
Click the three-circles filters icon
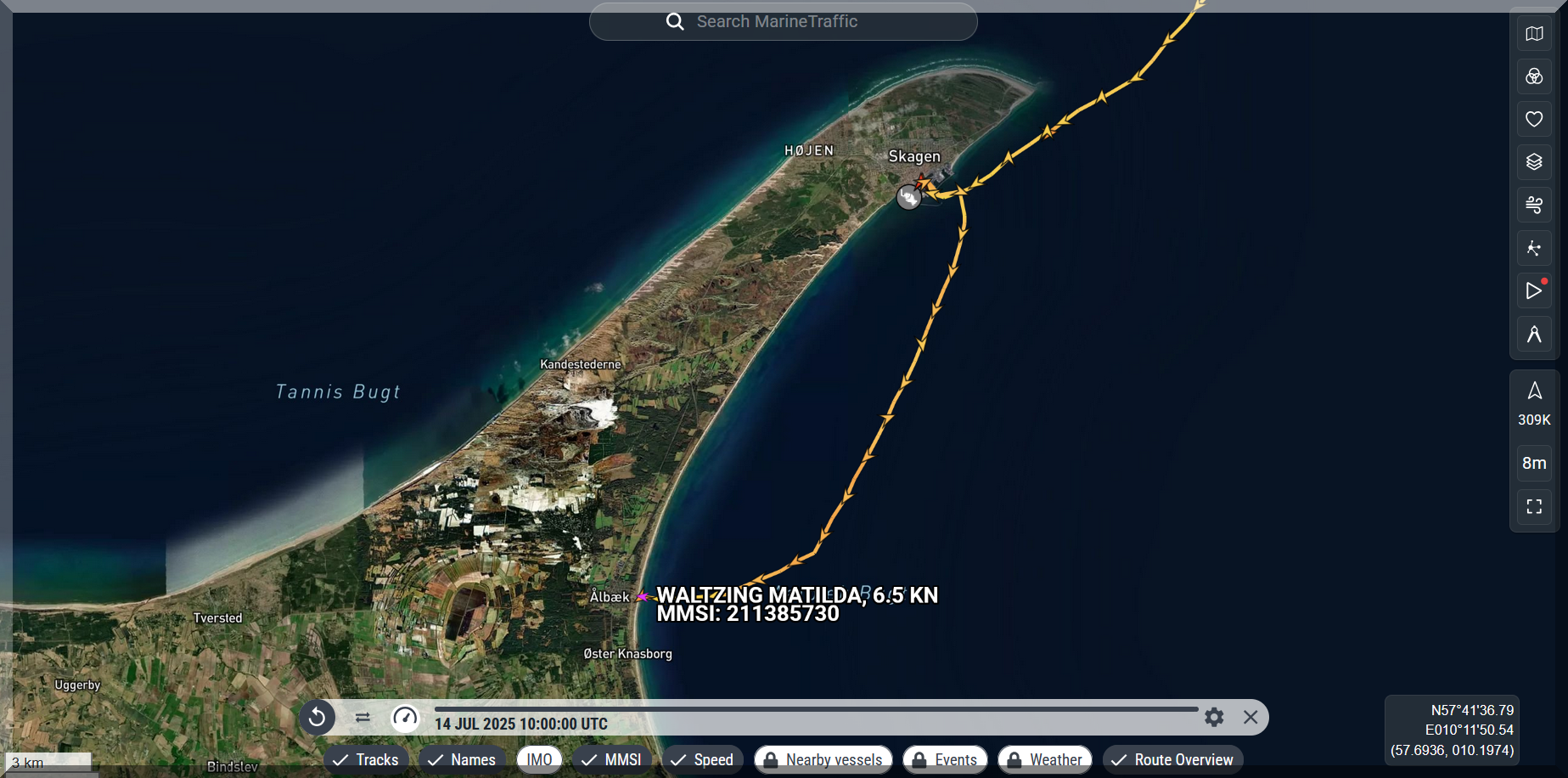(x=1534, y=77)
